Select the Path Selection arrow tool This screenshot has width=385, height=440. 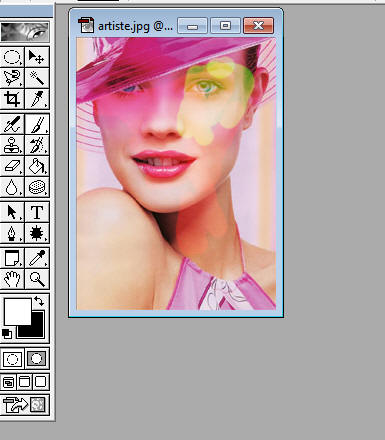coord(12,212)
